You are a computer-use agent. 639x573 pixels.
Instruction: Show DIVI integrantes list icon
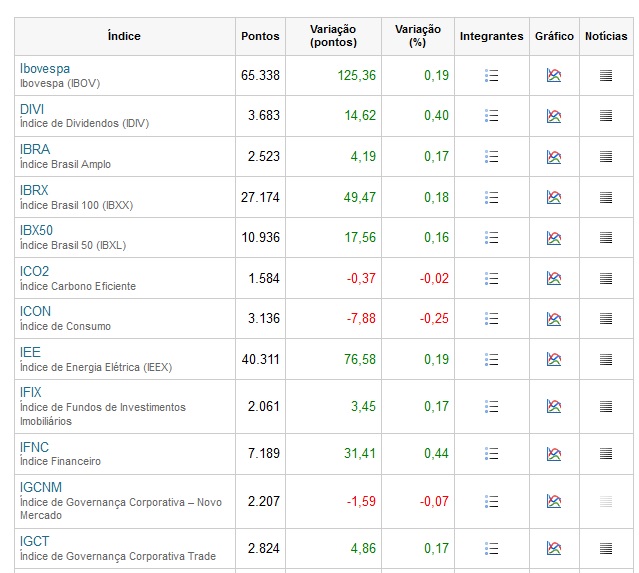(x=491, y=116)
